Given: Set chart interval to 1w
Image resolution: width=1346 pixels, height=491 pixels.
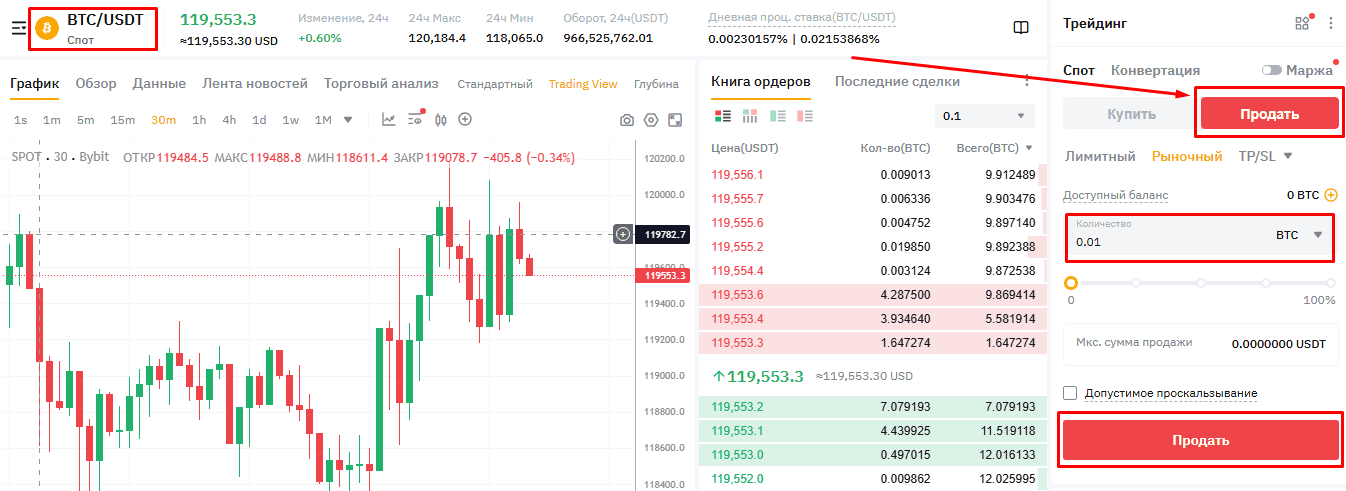Looking at the screenshot, I should 290,120.
